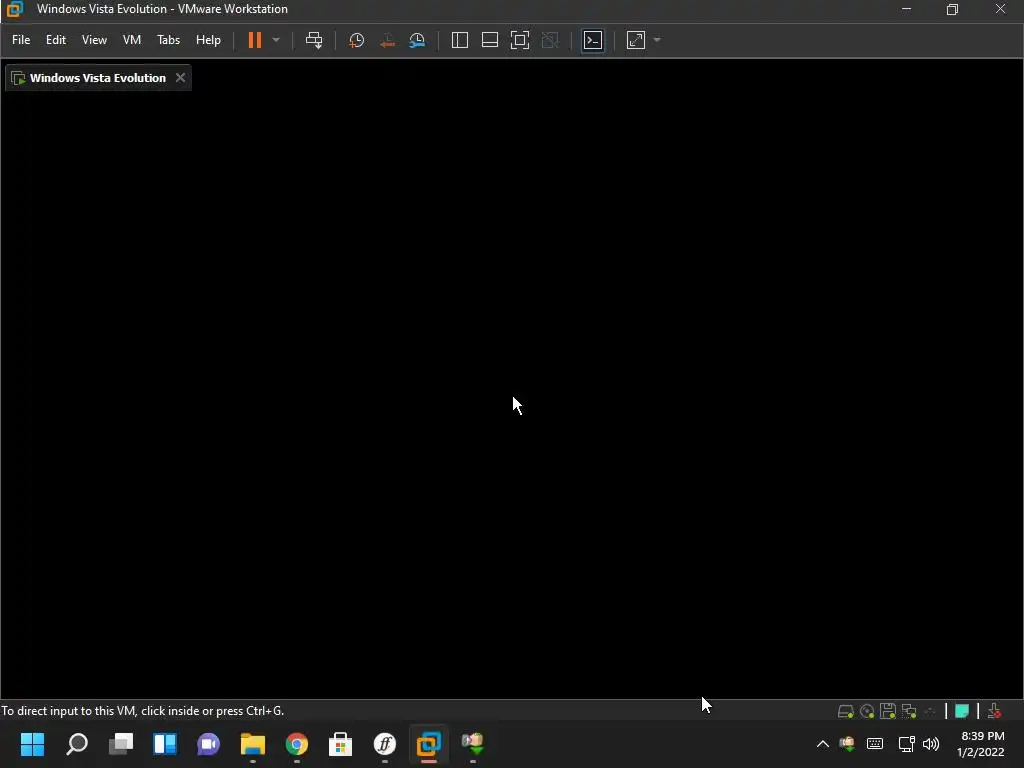Open the Windows Start menu
Viewport: 1024px width, 768px height.
point(32,744)
